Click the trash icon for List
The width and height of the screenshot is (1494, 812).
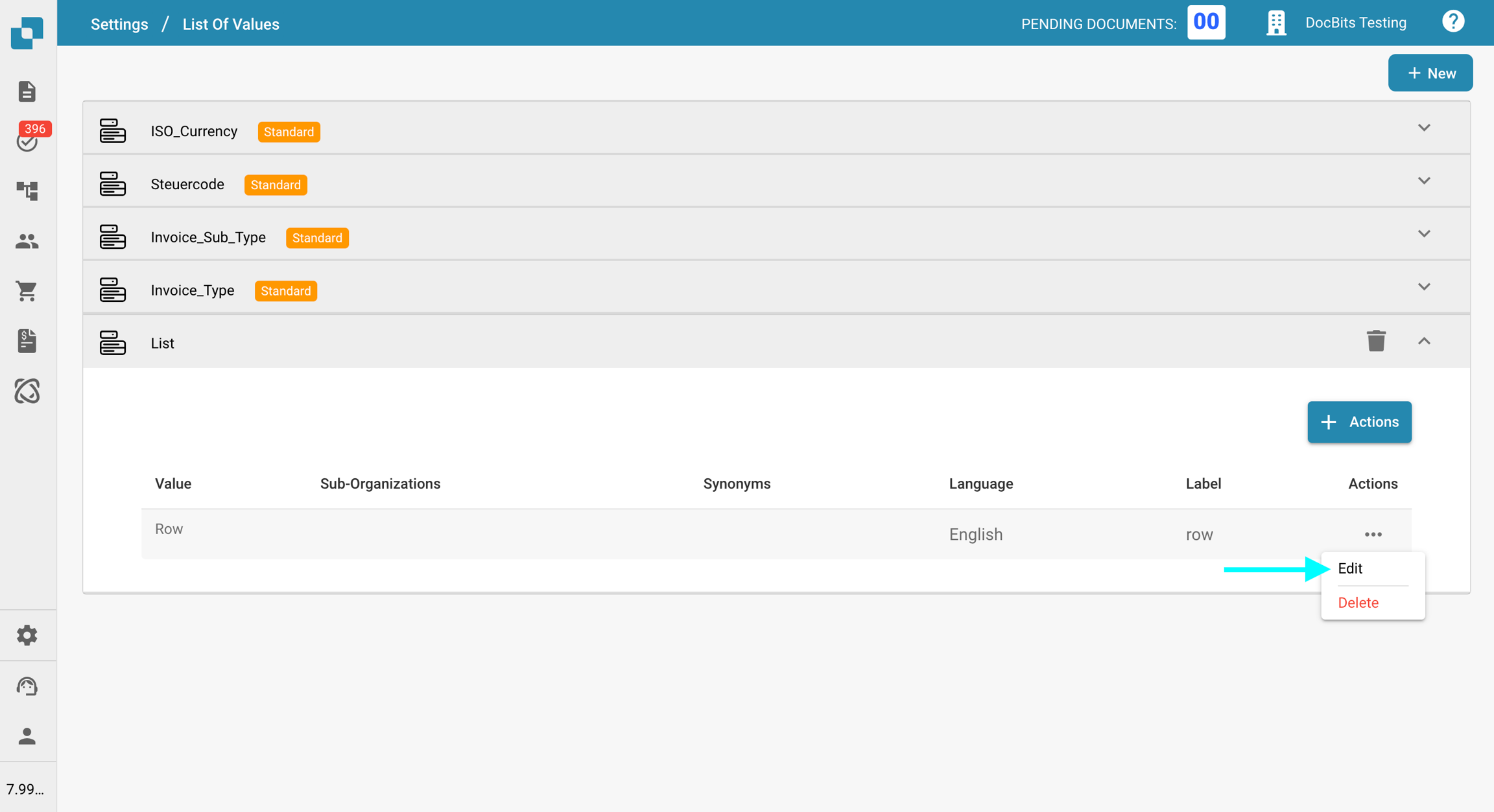[1376, 341]
